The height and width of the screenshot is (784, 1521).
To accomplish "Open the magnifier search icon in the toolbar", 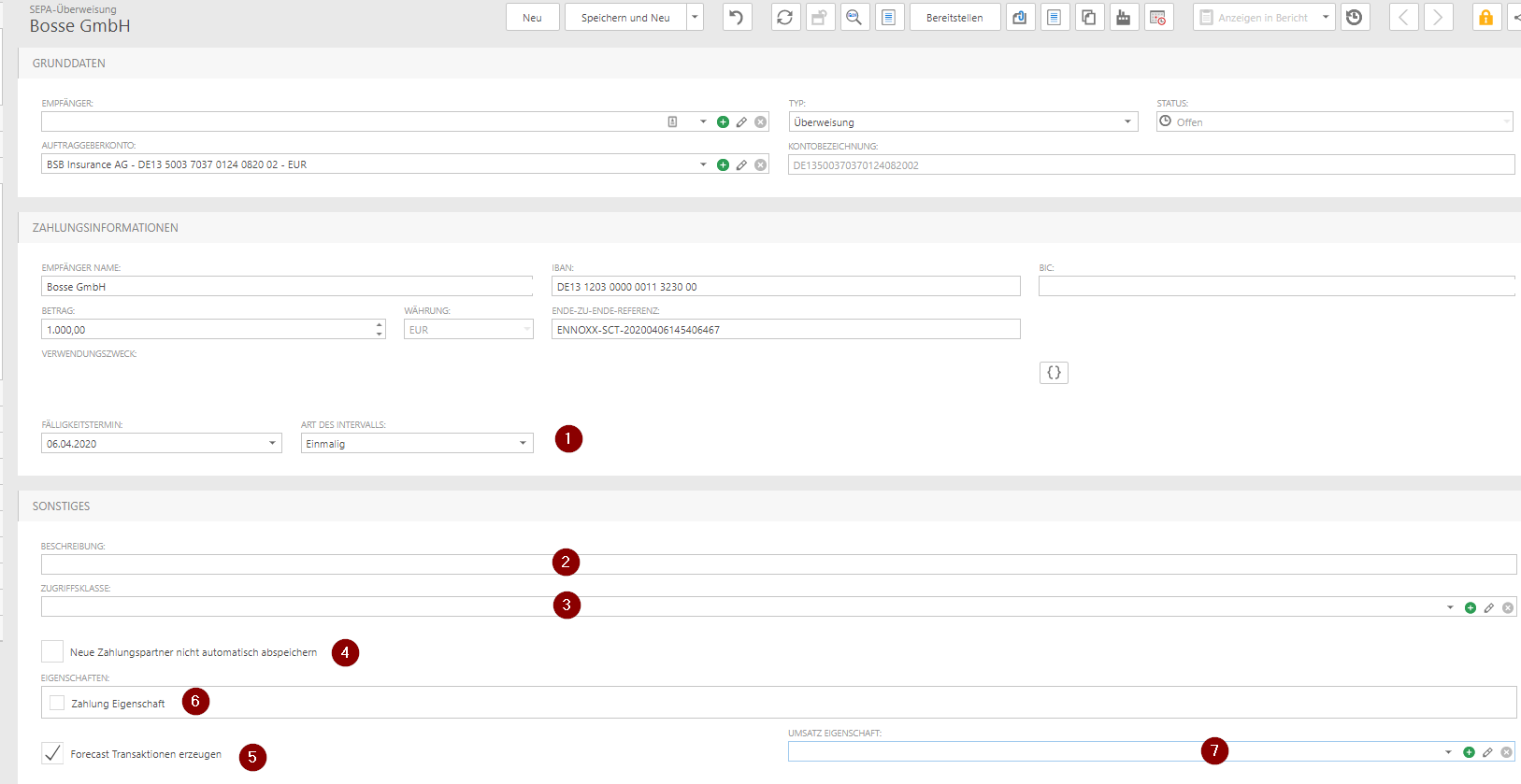I will click(x=854, y=18).
